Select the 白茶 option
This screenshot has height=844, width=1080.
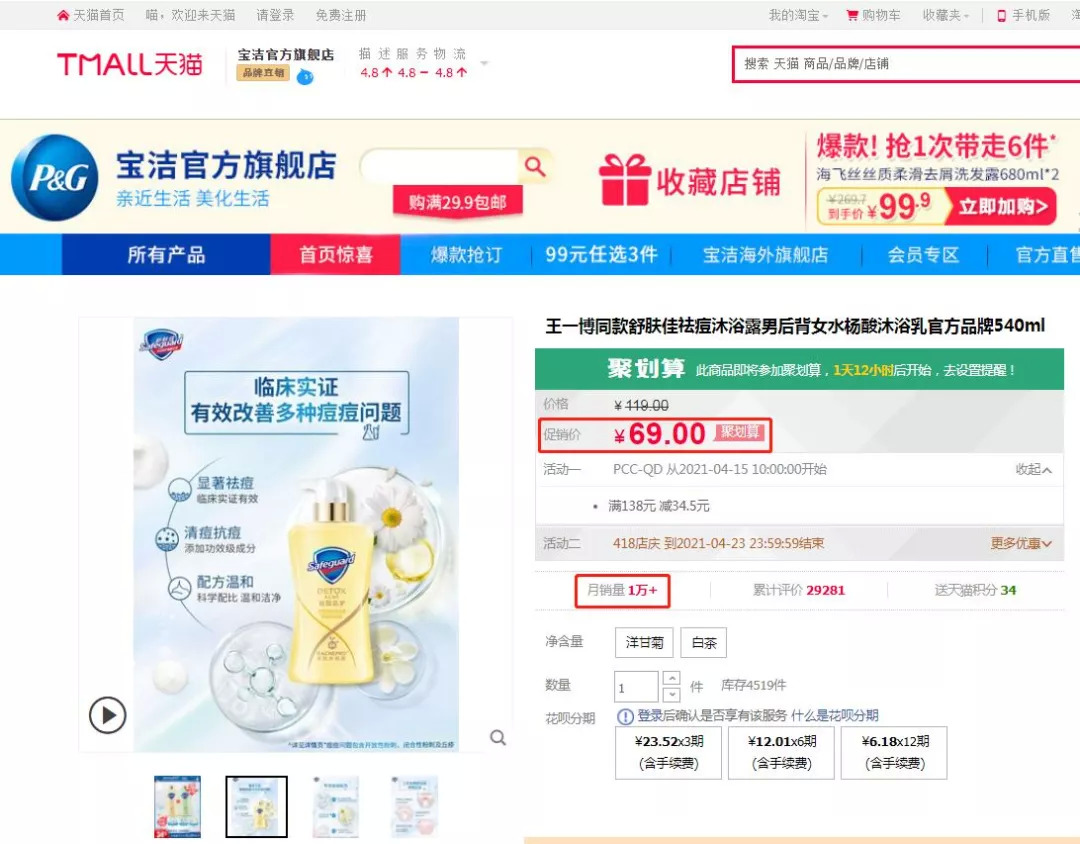(x=704, y=643)
